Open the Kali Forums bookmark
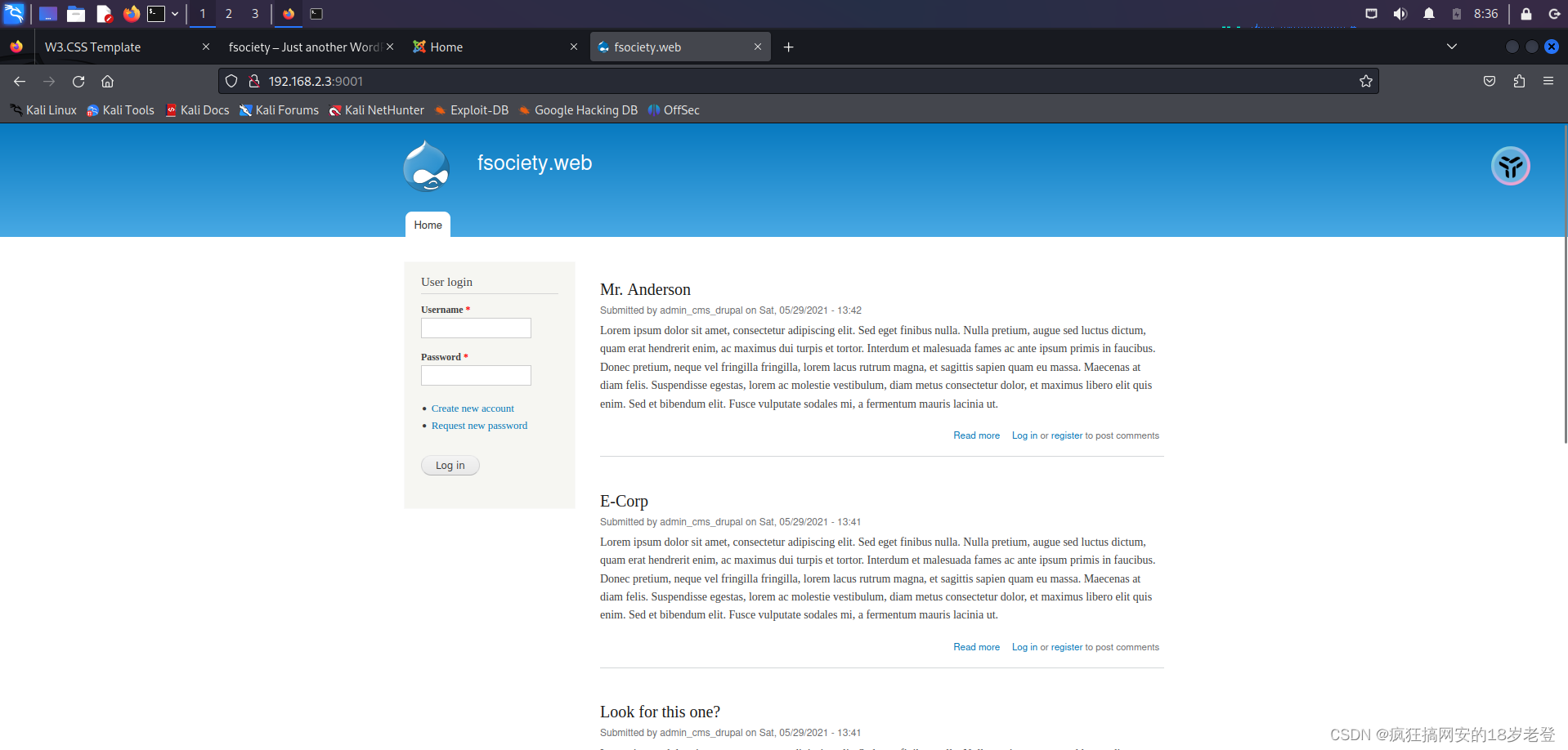Screen dimensions: 1568x750 point(279,110)
